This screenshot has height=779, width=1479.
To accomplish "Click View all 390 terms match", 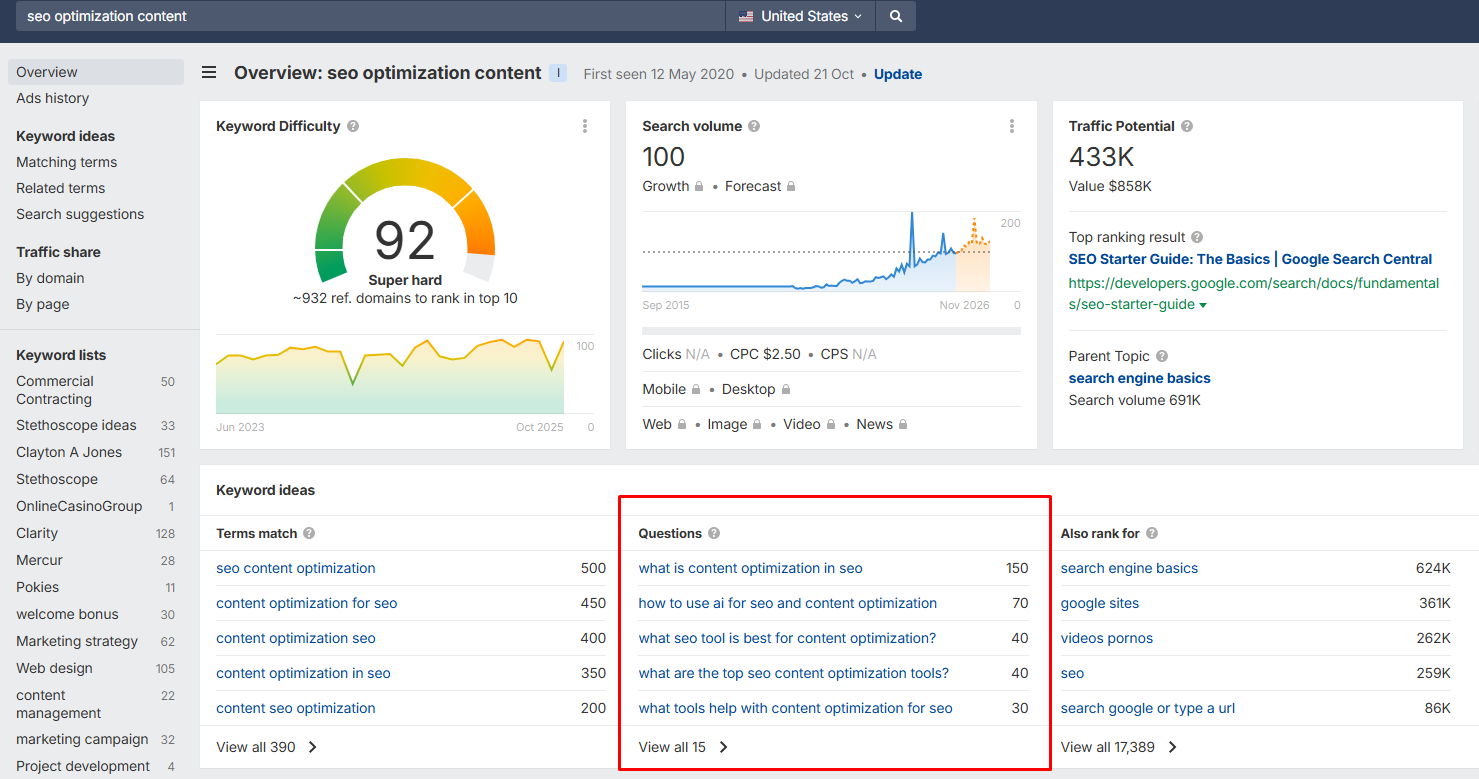I will tap(266, 747).
